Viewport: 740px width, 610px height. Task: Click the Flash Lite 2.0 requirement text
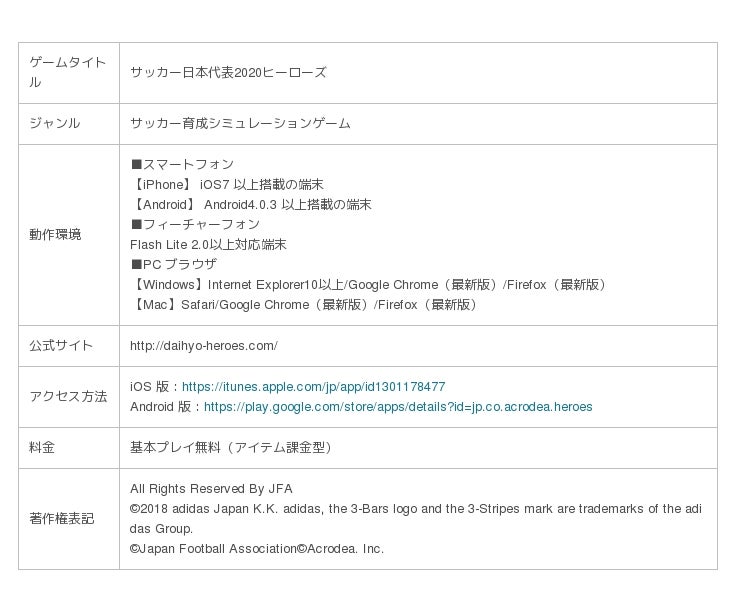point(208,245)
